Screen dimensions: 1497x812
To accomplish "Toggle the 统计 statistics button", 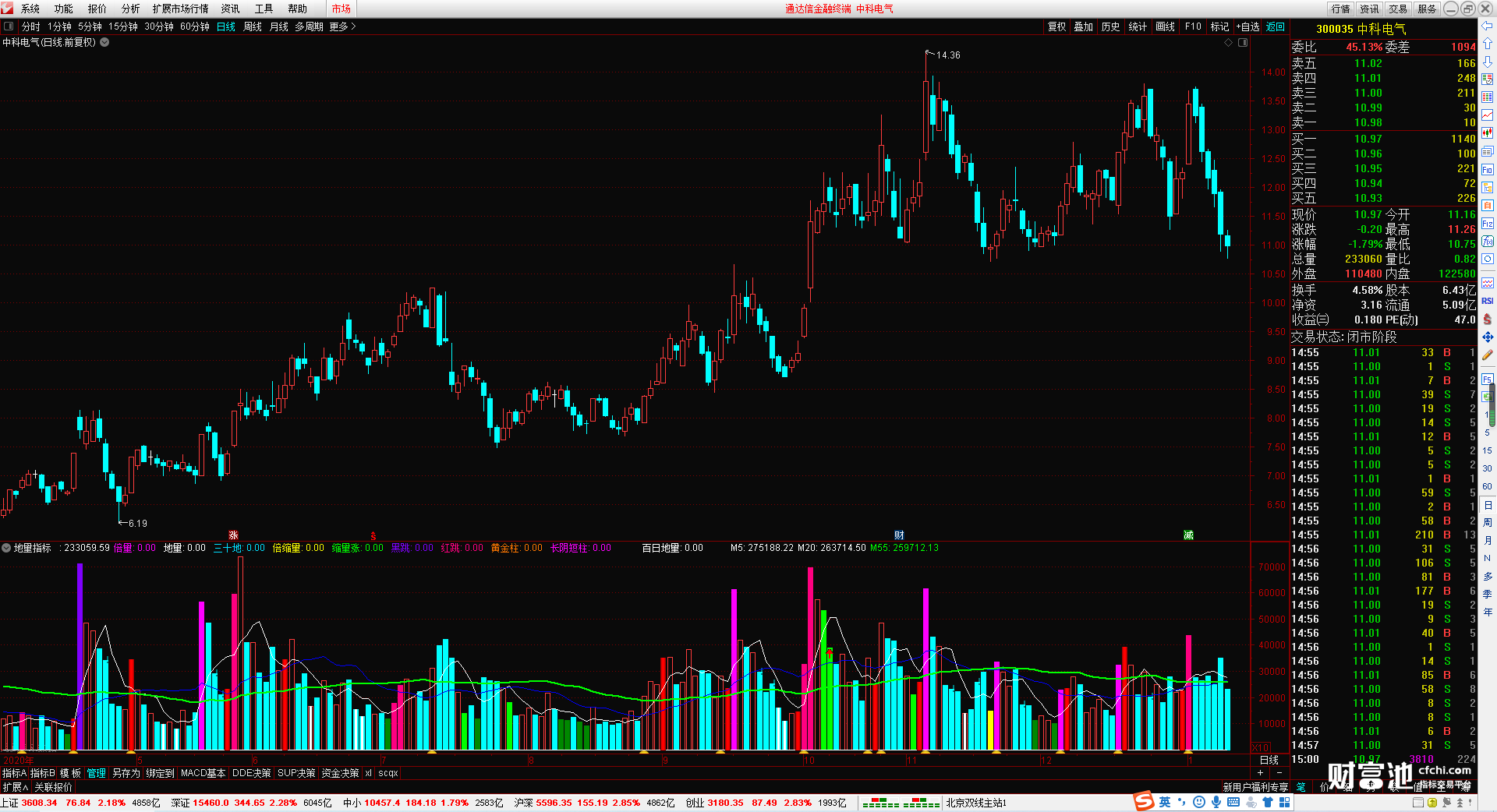I will [x=1138, y=26].
